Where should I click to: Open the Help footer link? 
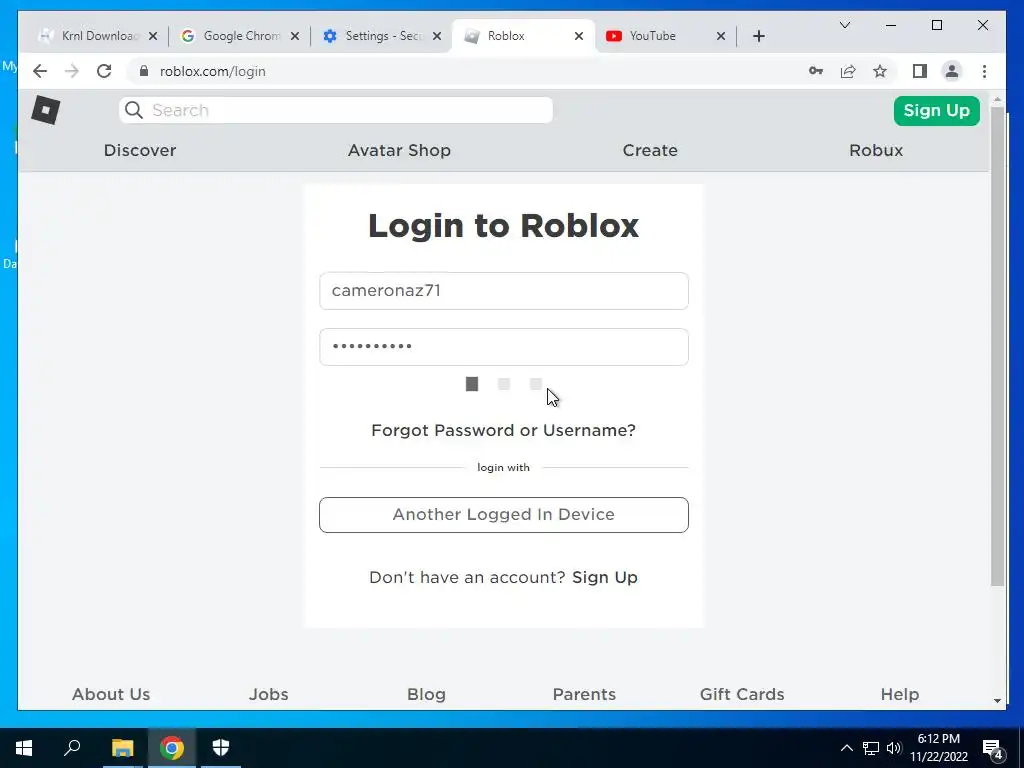click(900, 694)
